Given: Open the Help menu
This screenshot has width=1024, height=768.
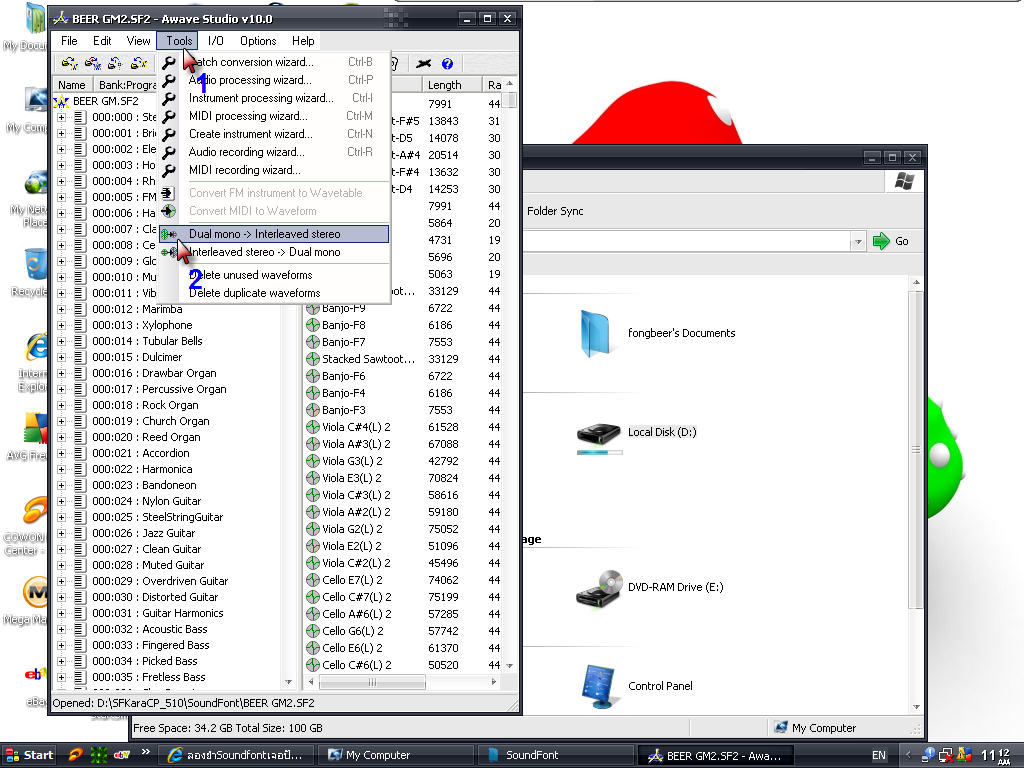Looking at the screenshot, I should click(303, 40).
